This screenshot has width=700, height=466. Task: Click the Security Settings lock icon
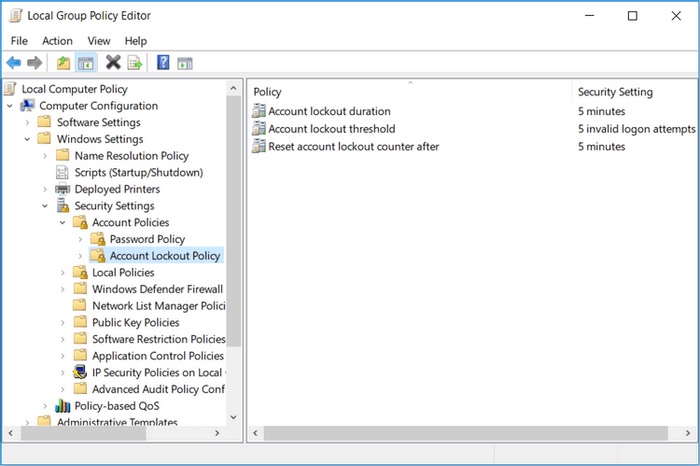tap(62, 205)
